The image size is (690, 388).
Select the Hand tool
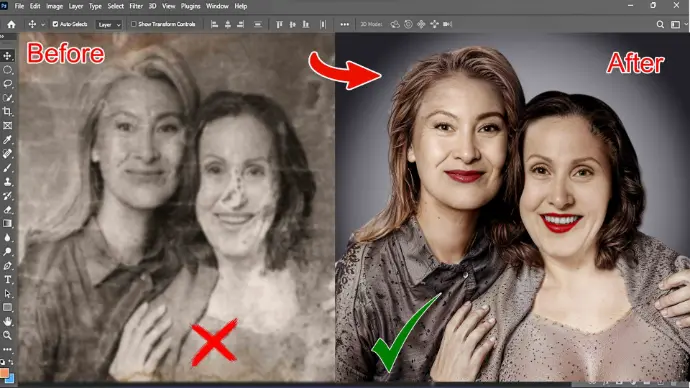pos(7,322)
